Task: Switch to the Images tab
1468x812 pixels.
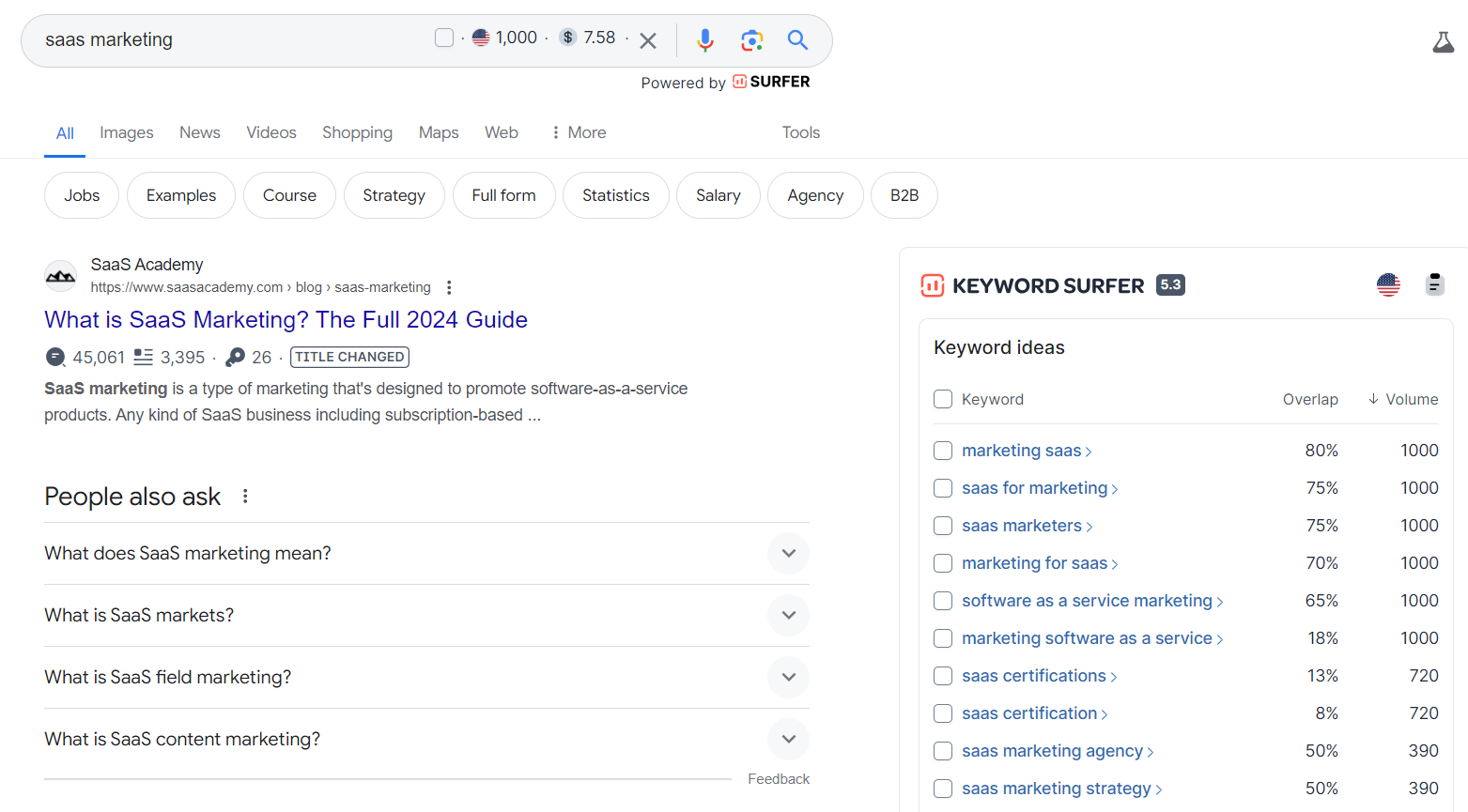Action: (126, 132)
